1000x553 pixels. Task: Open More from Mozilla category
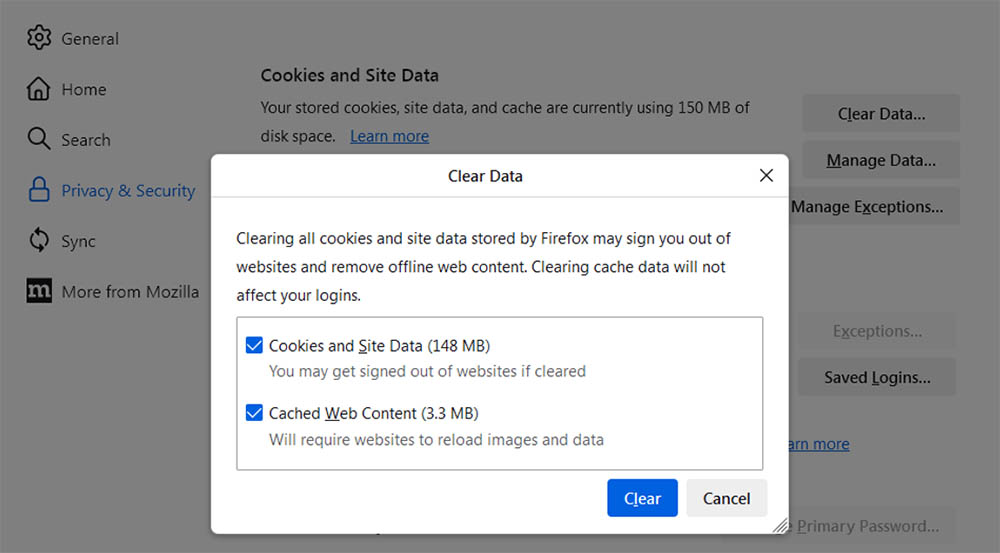tap(130, 292)
